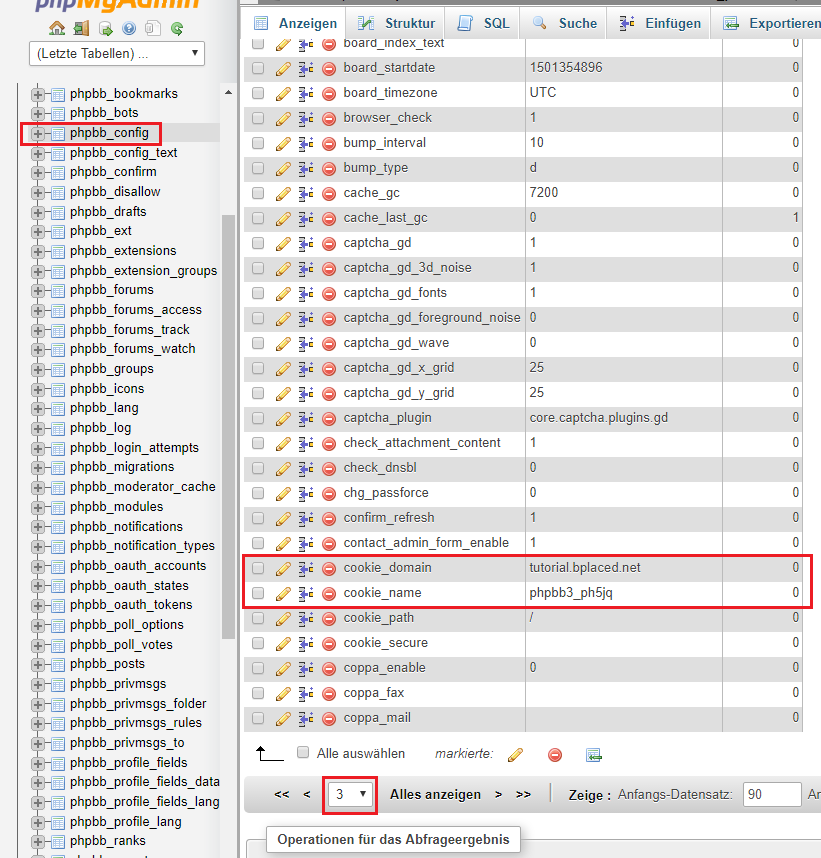
Task: Open the SQL tab
Action: click(x=485, y=22)
